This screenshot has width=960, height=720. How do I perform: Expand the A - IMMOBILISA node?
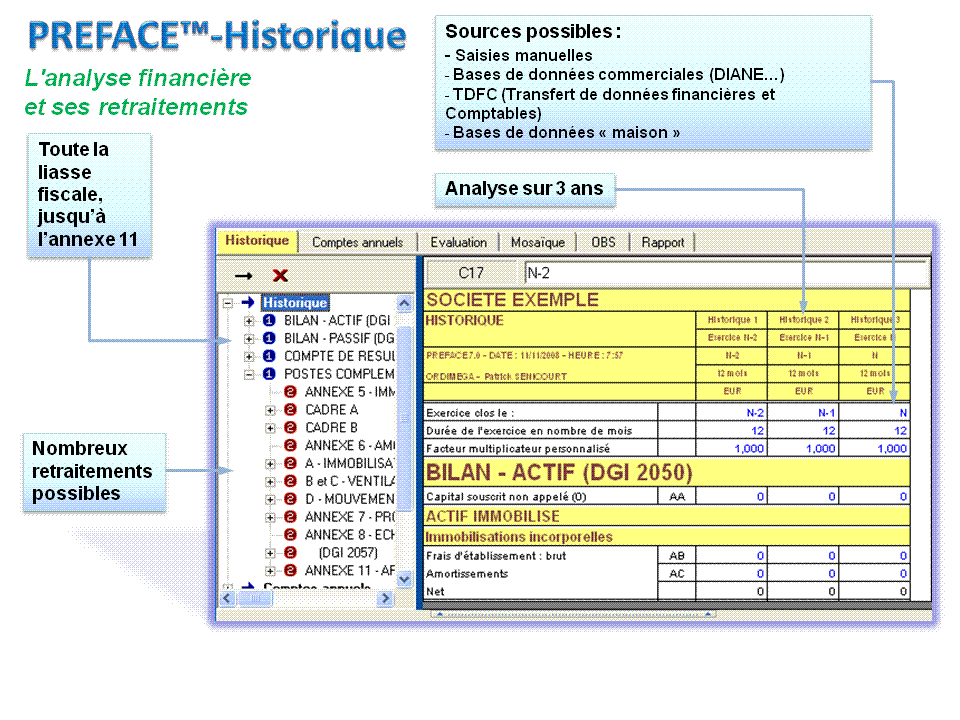tap(270, 463)
